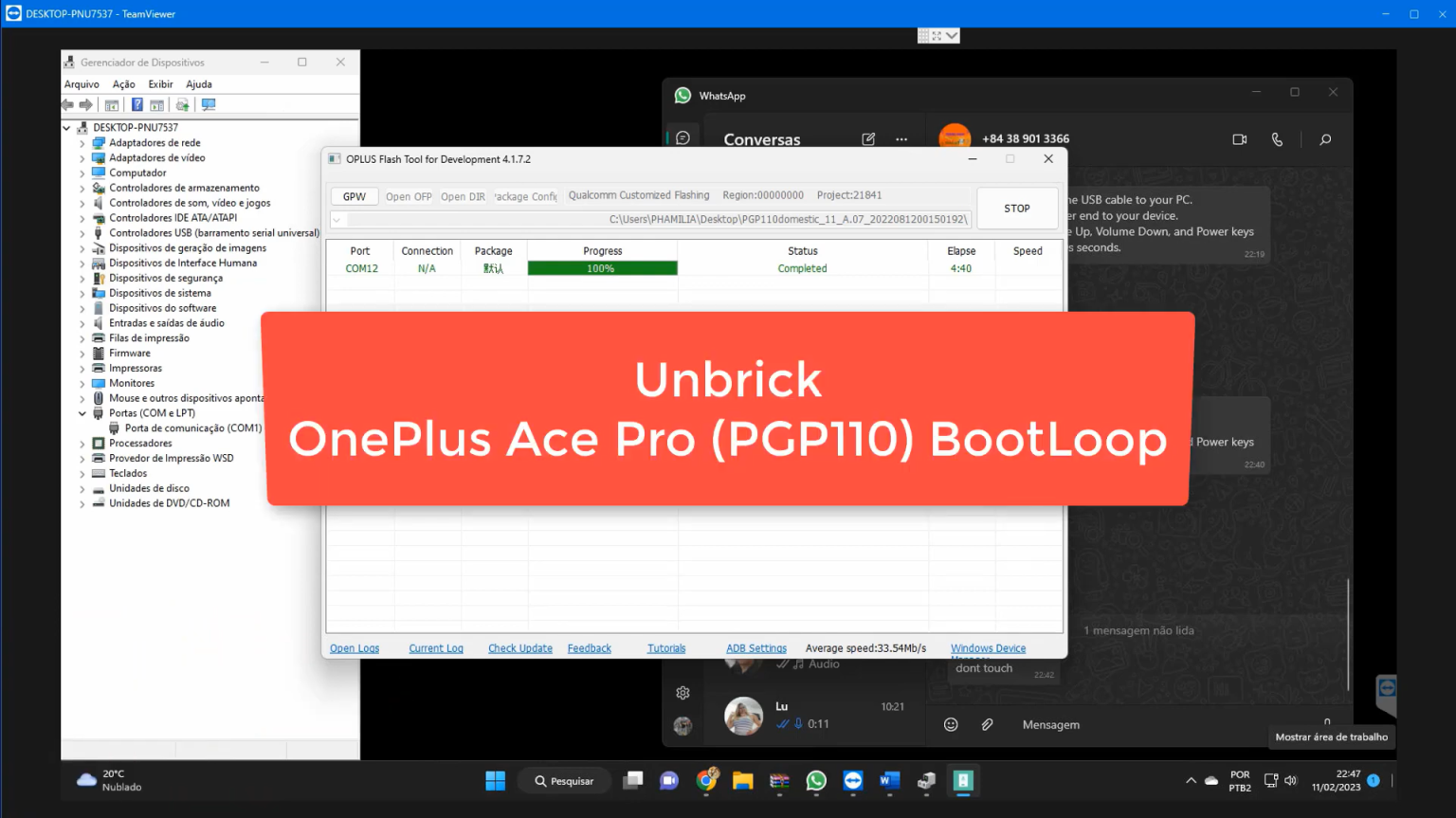
Task: Open the emoji picker in WhatsApp
Action: pos(951,724)
